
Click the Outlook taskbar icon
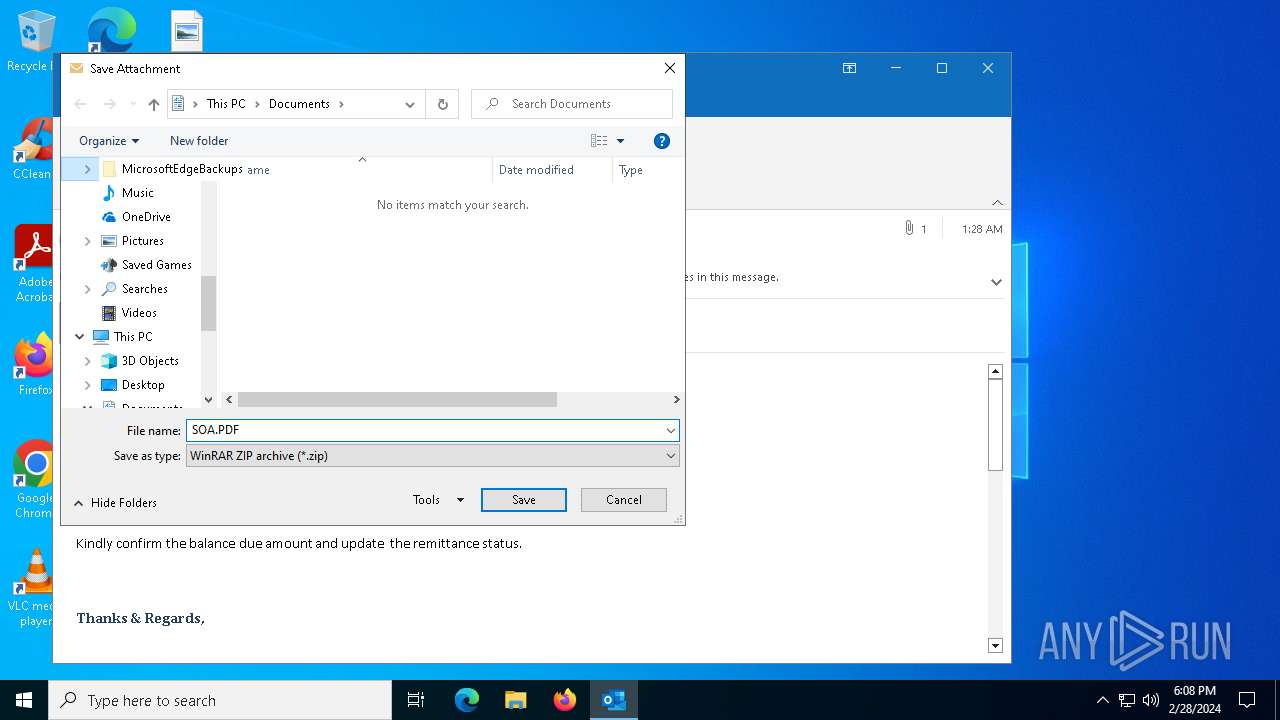614,700
